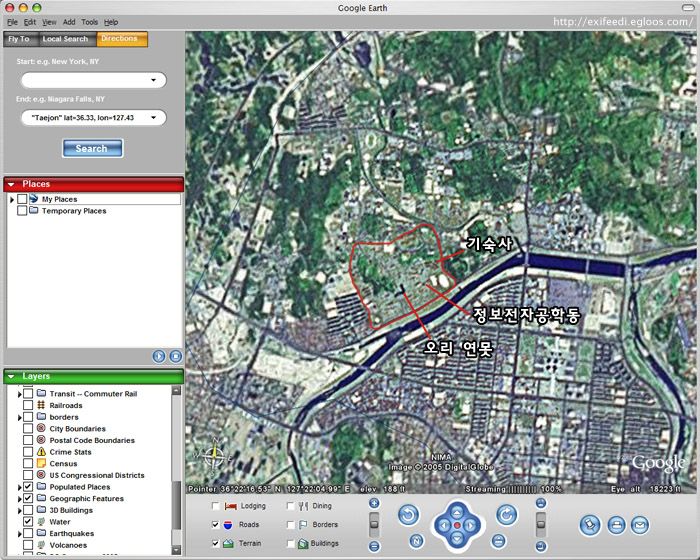This screenshot has height=560, width=700.
Task: Pan the map left with arrow
Action: 443,526
